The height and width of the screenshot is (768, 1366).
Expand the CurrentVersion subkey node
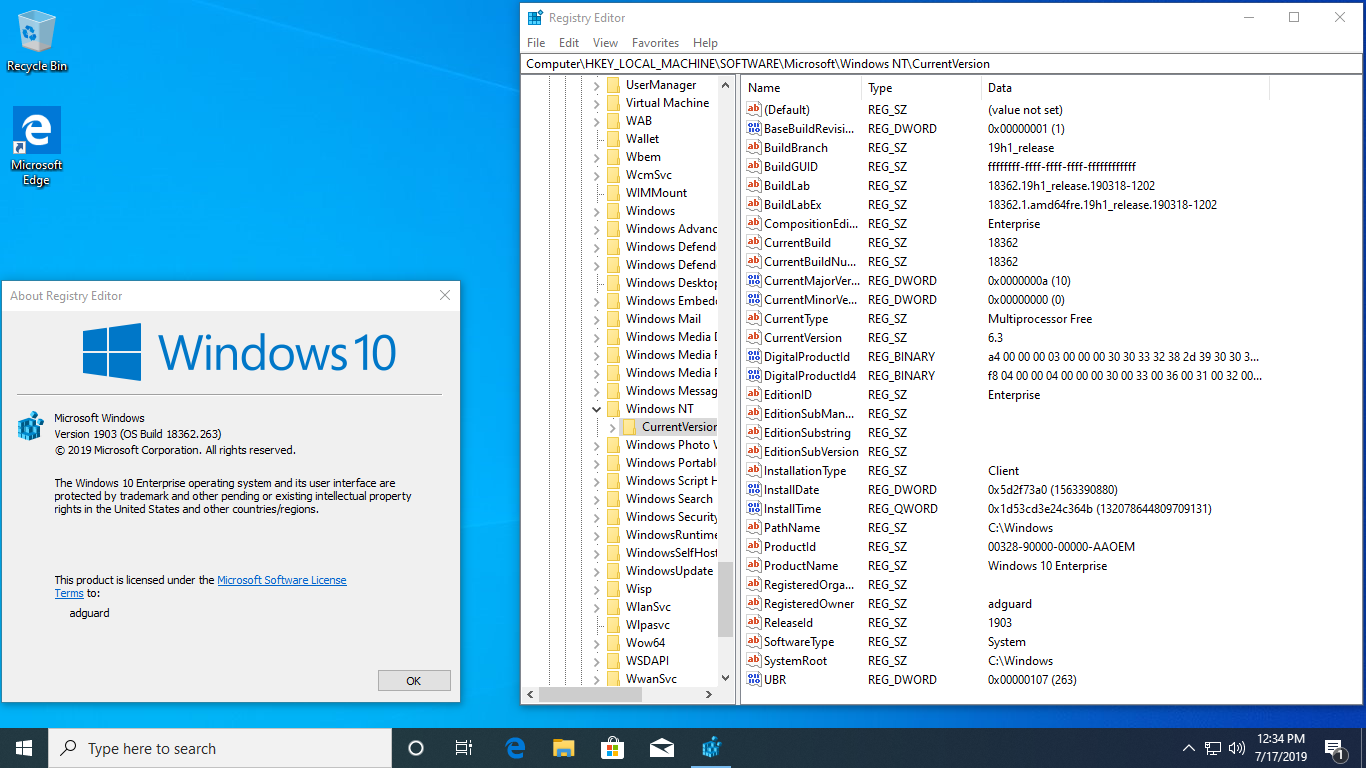(x=613, y=427)
